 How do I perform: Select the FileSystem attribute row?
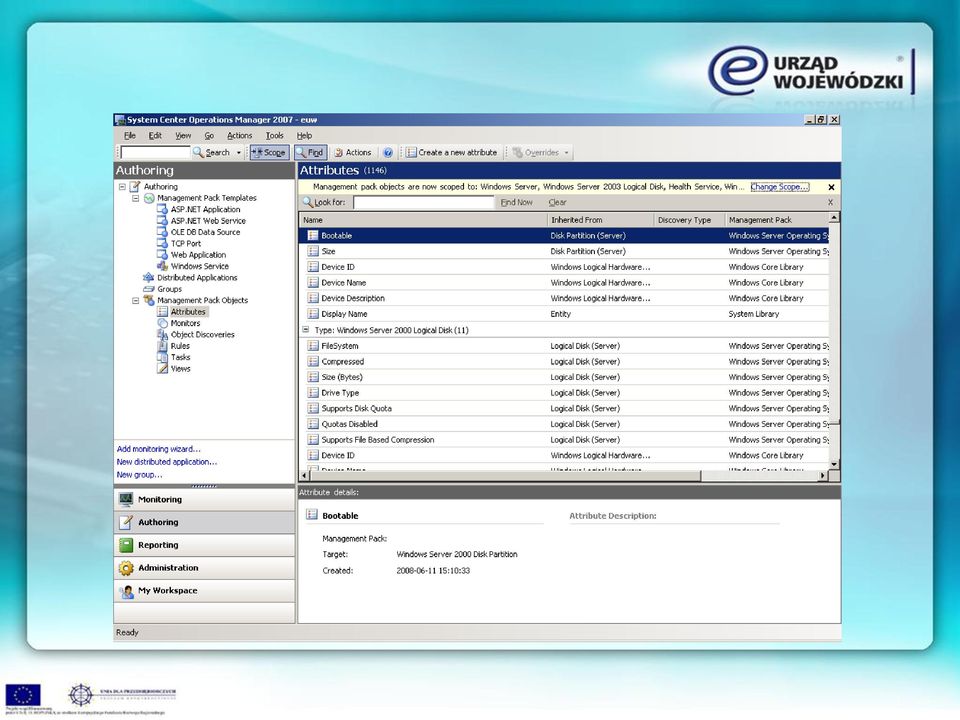(564, 346)
